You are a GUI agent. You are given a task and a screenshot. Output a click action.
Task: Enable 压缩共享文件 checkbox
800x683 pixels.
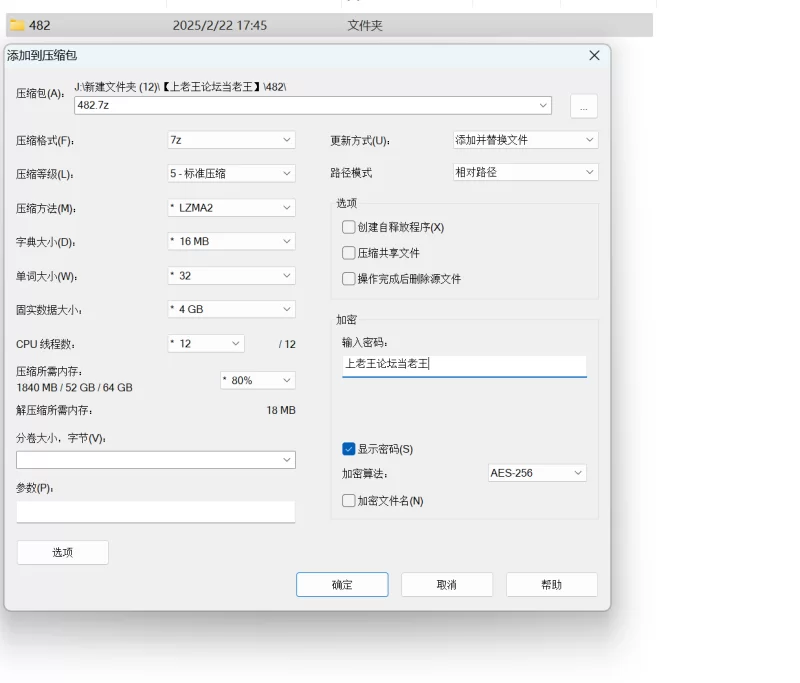click(348, 253)
